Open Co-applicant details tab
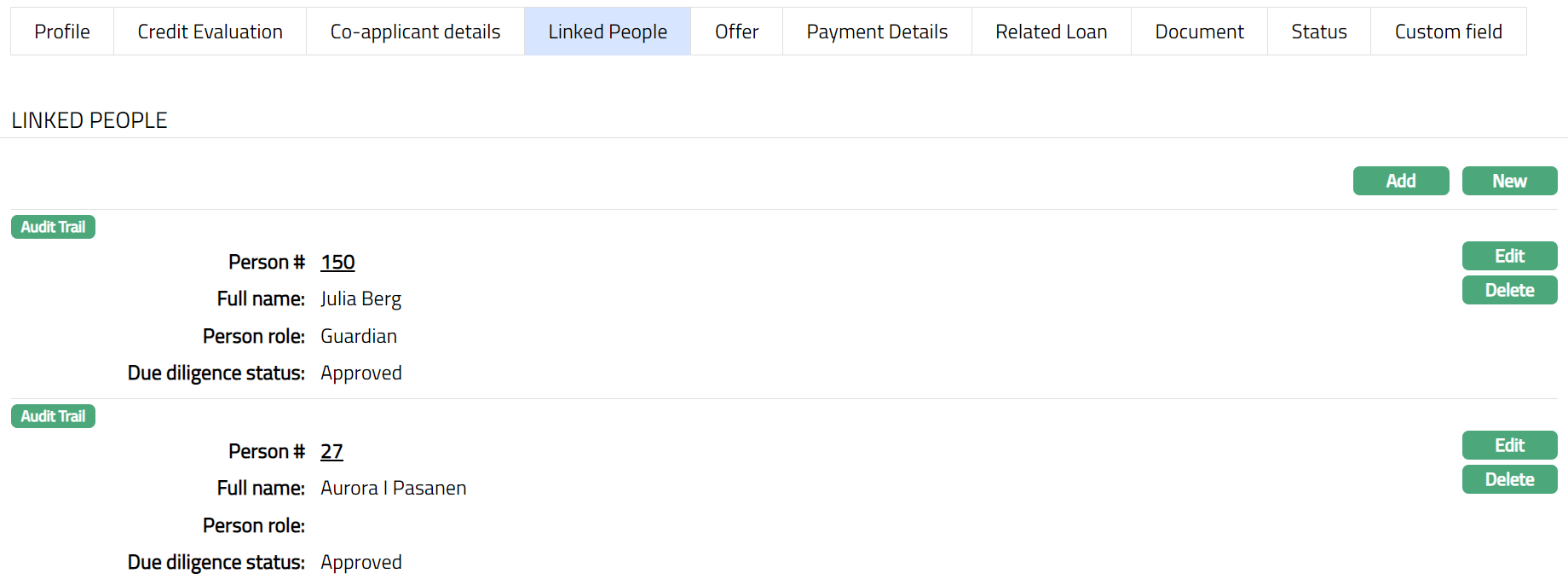 tap(415, 32)
